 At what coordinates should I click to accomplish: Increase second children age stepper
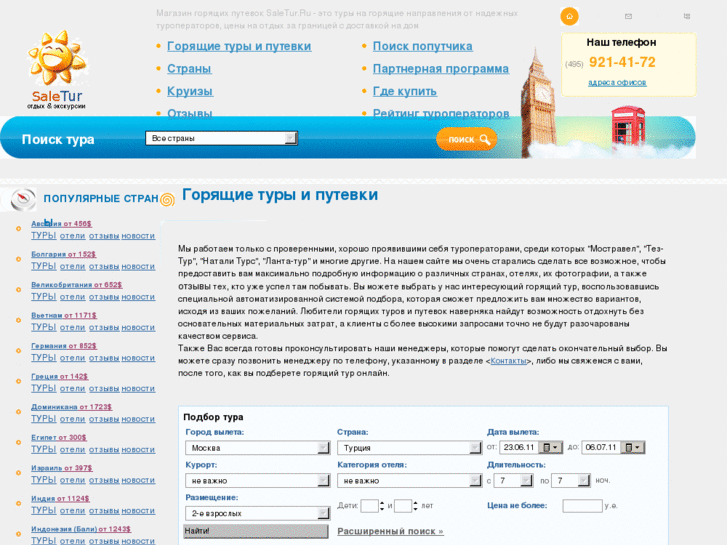click(x=415, y=503)
